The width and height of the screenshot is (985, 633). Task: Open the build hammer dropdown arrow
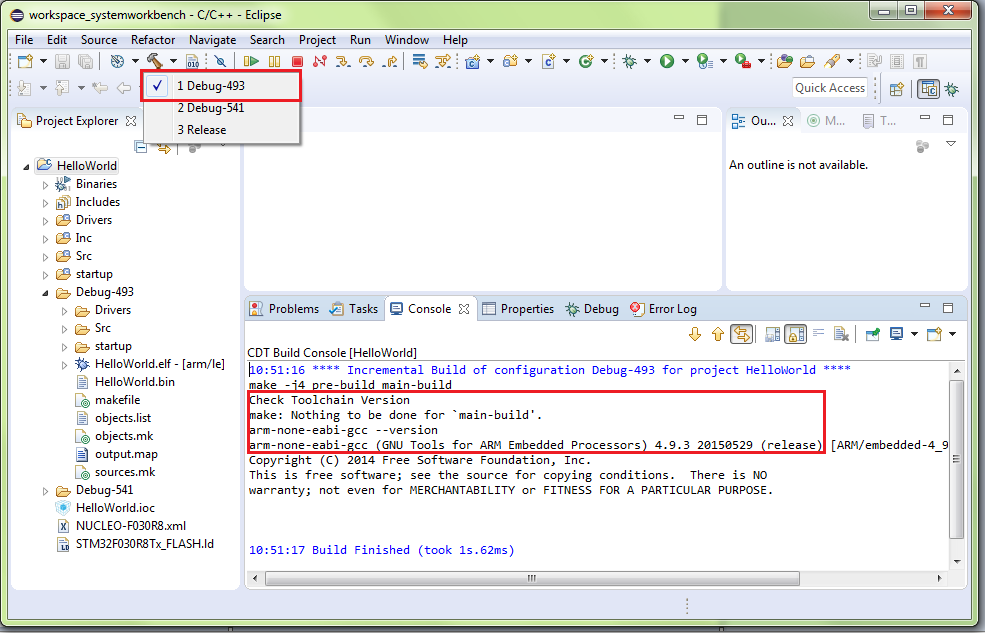173,61
